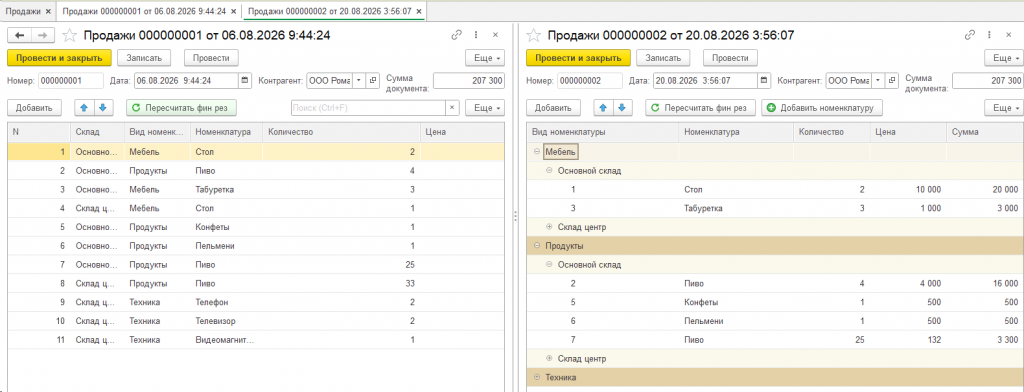Click the Сумма column header in document 000000002
The image size is (1024, 392).
[x=985, y=132]
